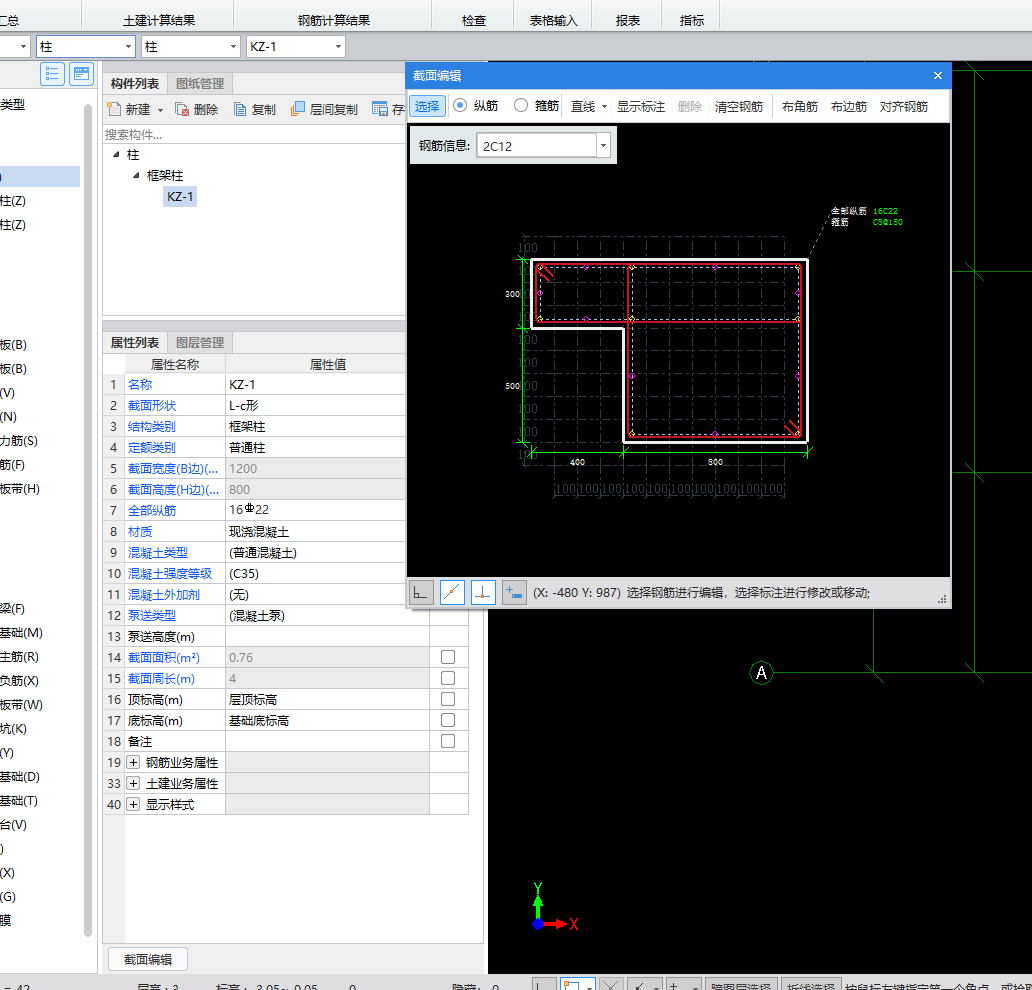Switch to list view icon in left panel
The image size is (1032, 990).
[x=52, y=74]
